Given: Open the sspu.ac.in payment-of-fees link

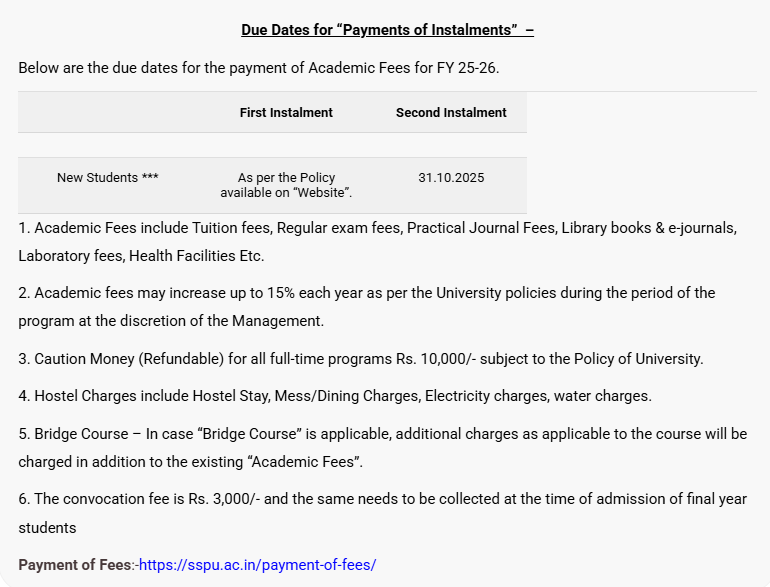Looking at the screenshot, I should pyautogui.click(x=257, y=565).
